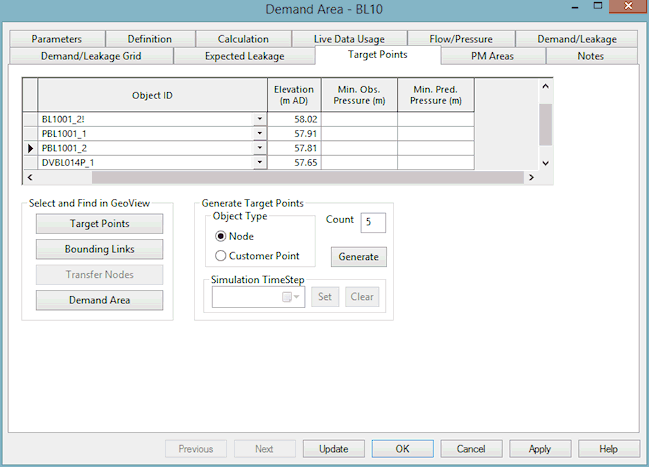Click the horizontal scroll left arrow
The width and height of the screenshot is (649, 467).
pyautogui.click(x=30, y=177)
